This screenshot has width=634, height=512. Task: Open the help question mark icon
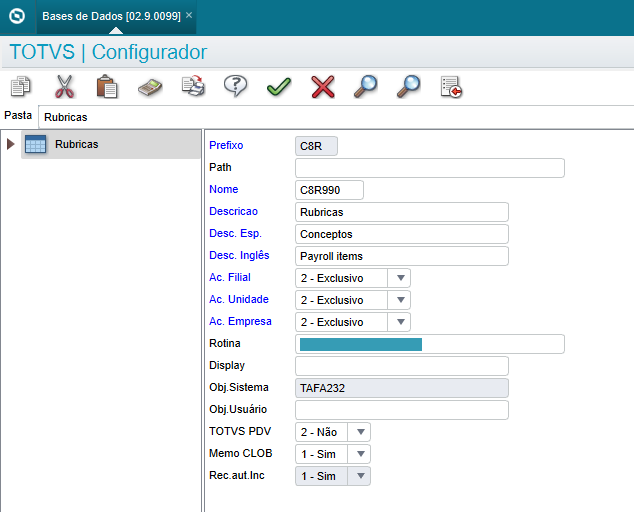click(x=236, y=86)
